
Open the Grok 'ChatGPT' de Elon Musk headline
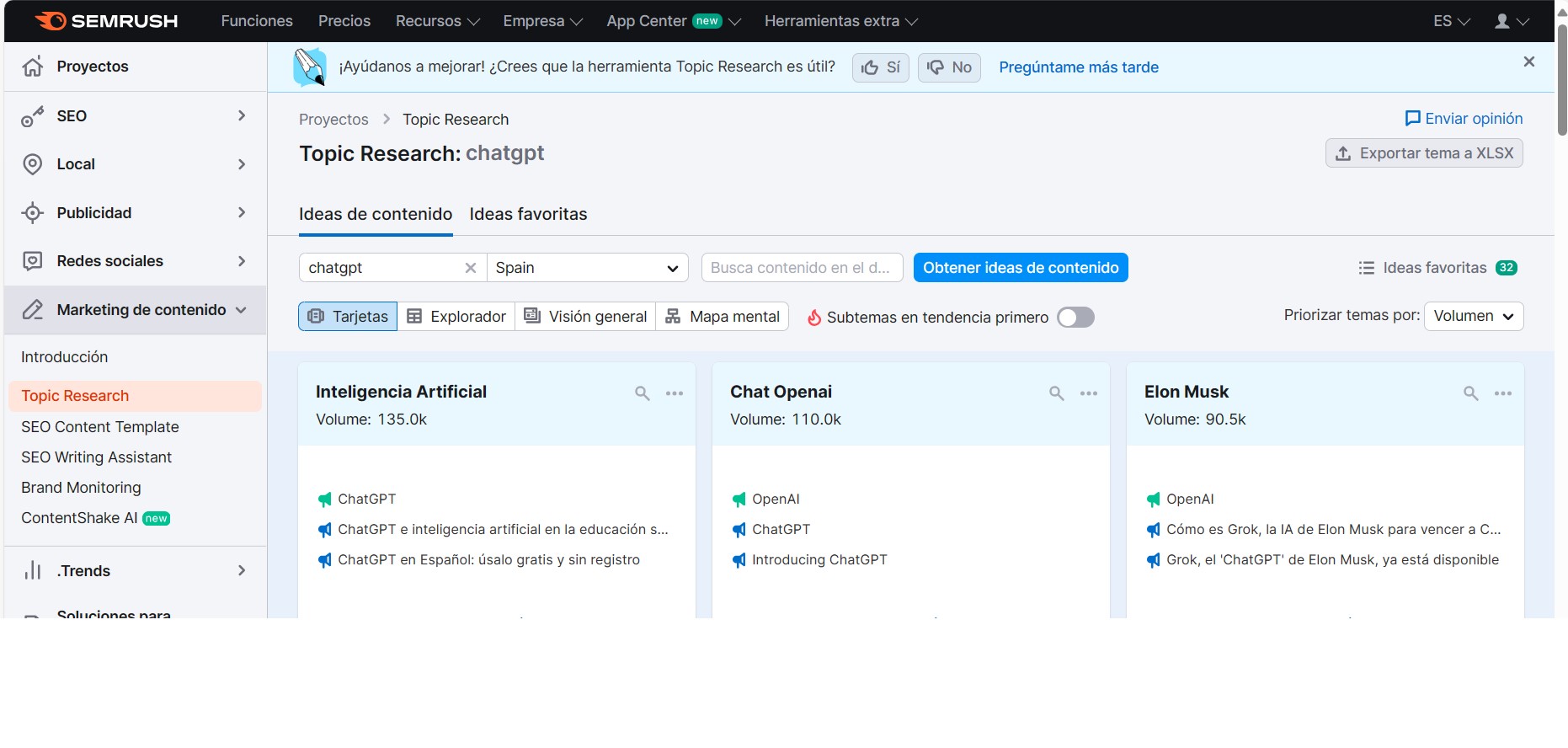click(1332, 560)
